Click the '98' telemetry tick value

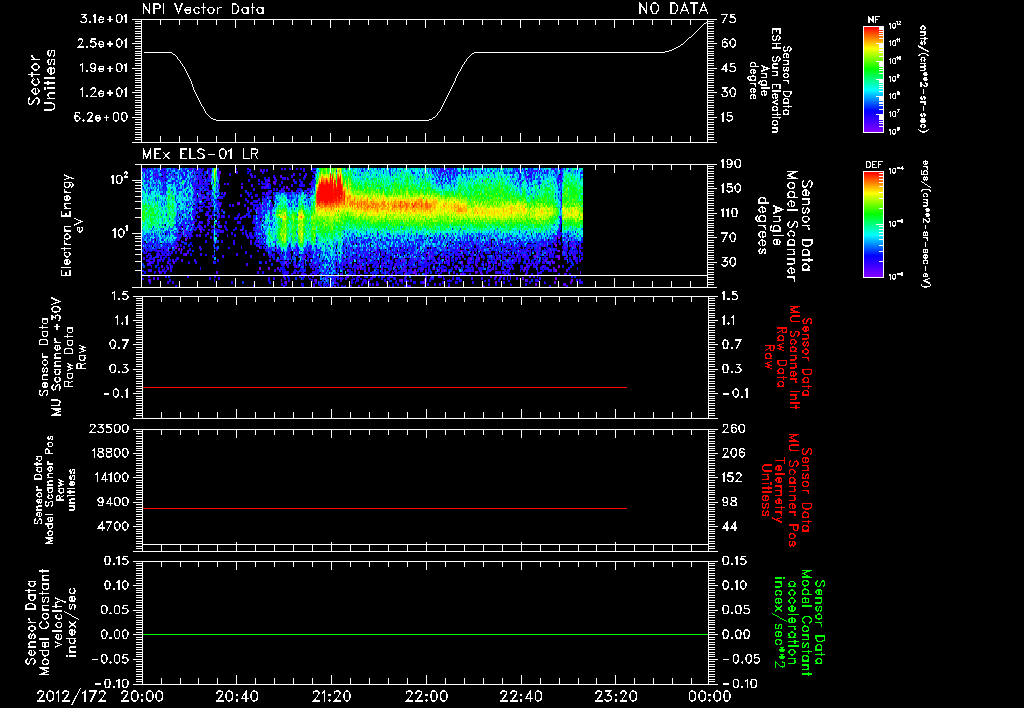(x=729, y=502)
